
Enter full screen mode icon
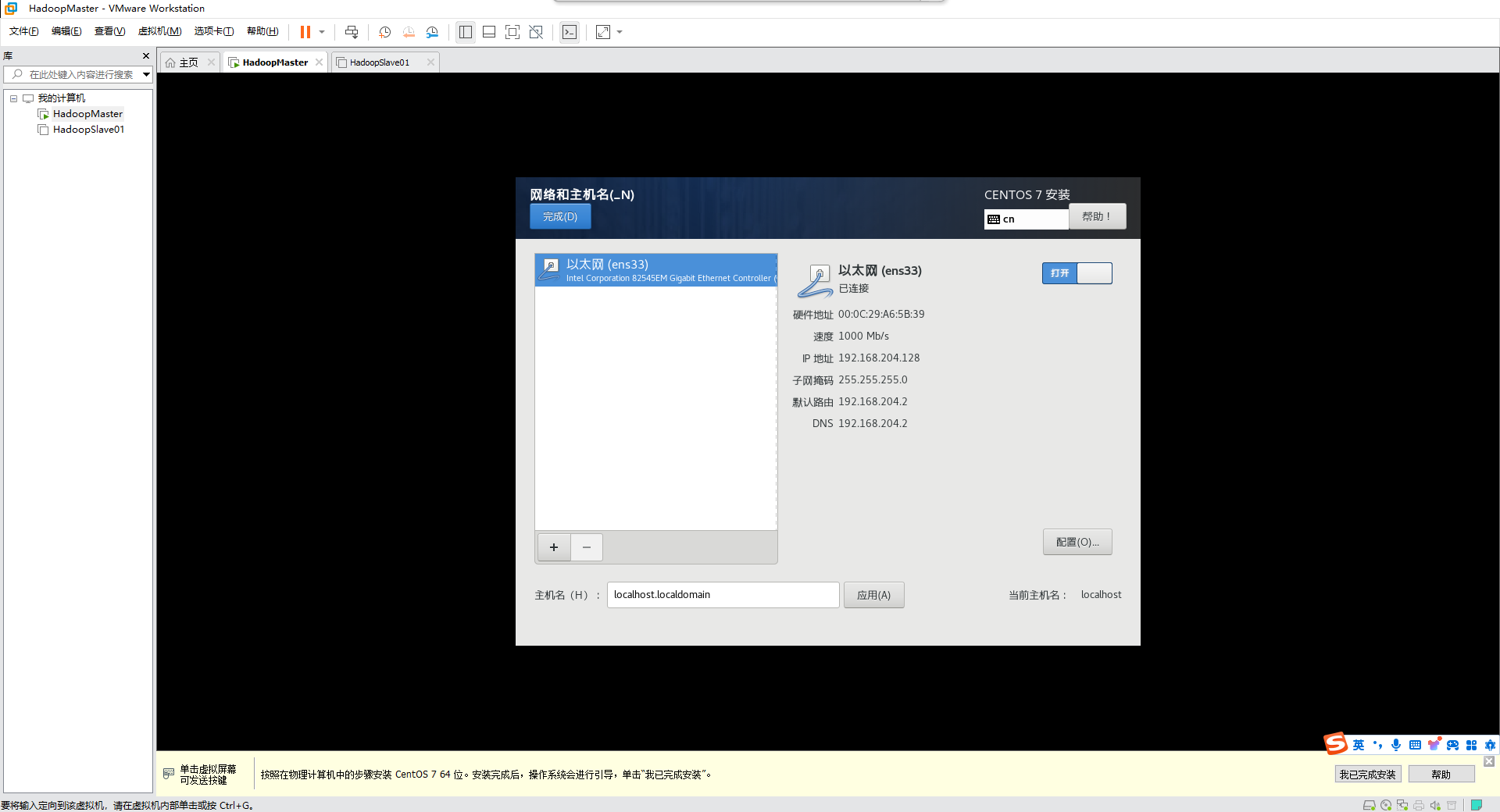pos(512,32)
